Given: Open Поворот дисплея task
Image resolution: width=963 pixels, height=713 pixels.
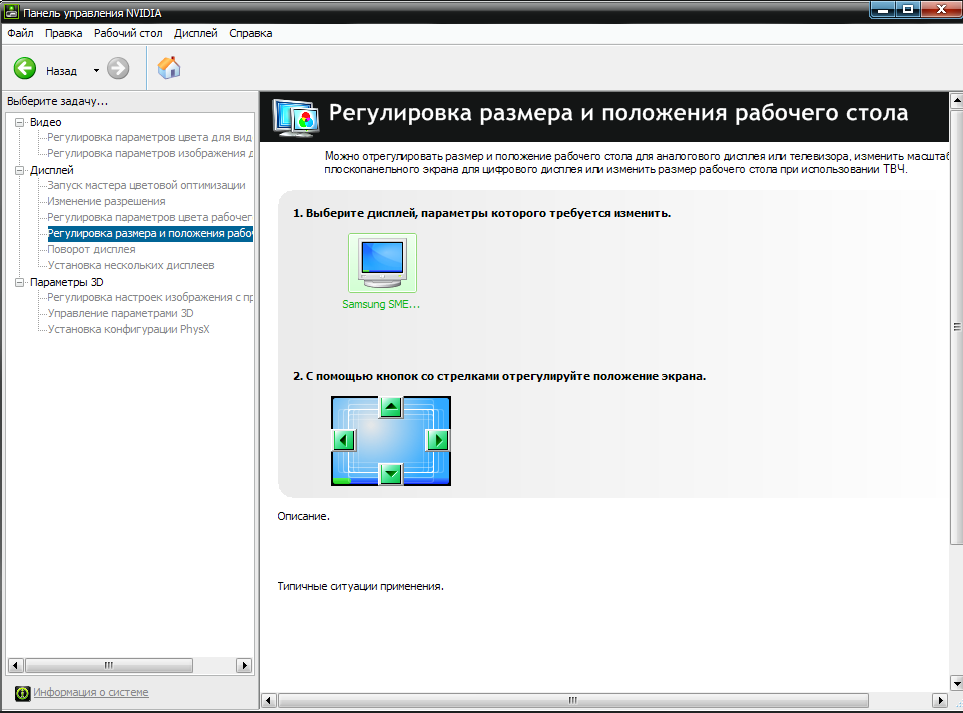Looking at the screenshot, I should pyautogui.click(x=92, y=249).
